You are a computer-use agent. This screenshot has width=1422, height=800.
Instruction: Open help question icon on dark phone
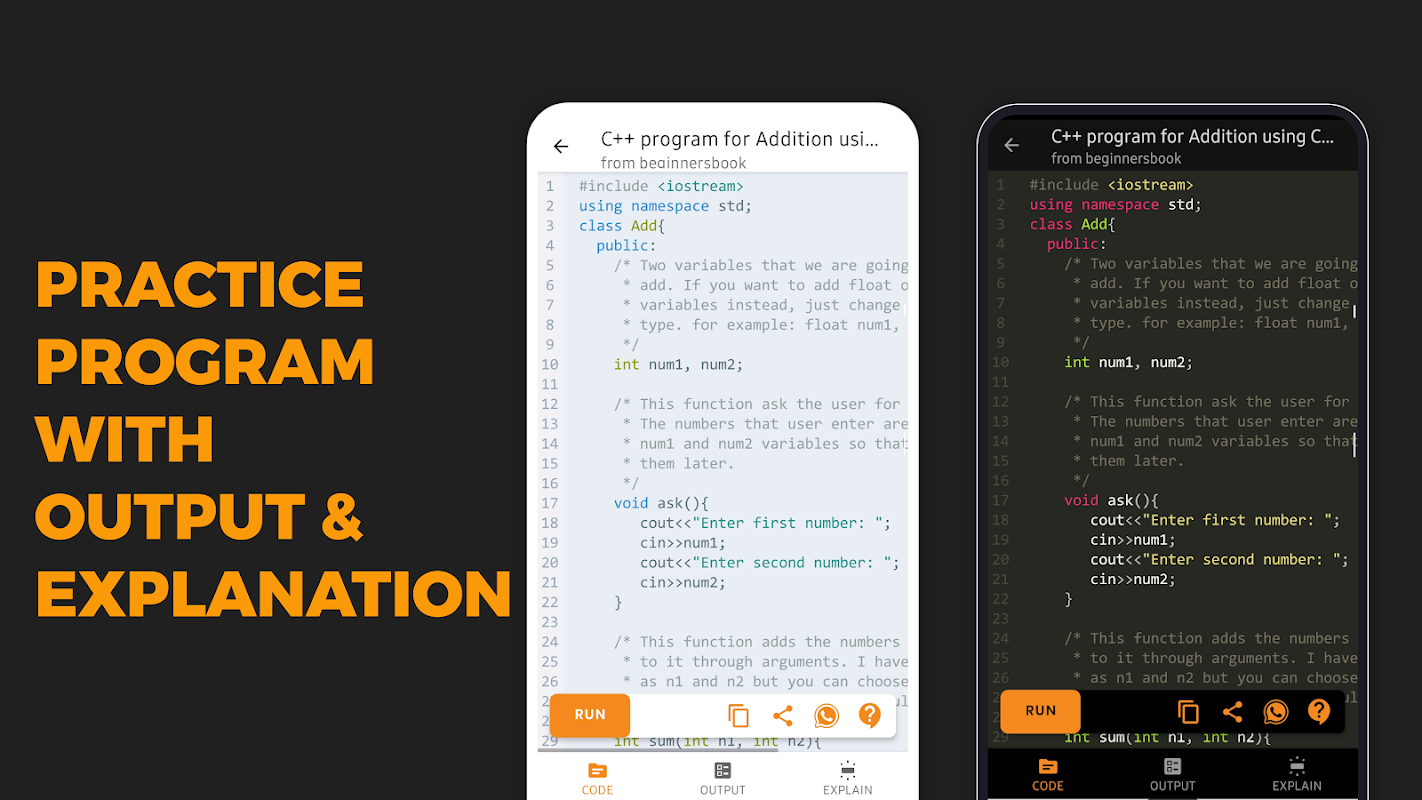1320,711
